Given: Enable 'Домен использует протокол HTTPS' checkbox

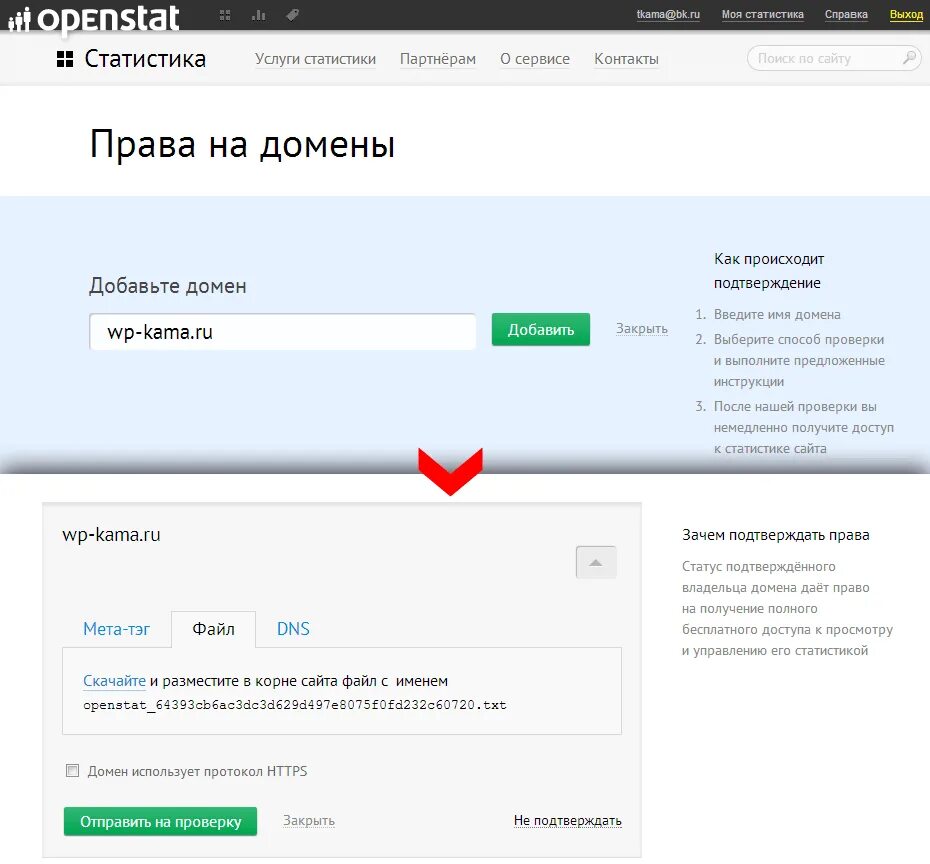Looking at the screenshot, I should 72,770.
